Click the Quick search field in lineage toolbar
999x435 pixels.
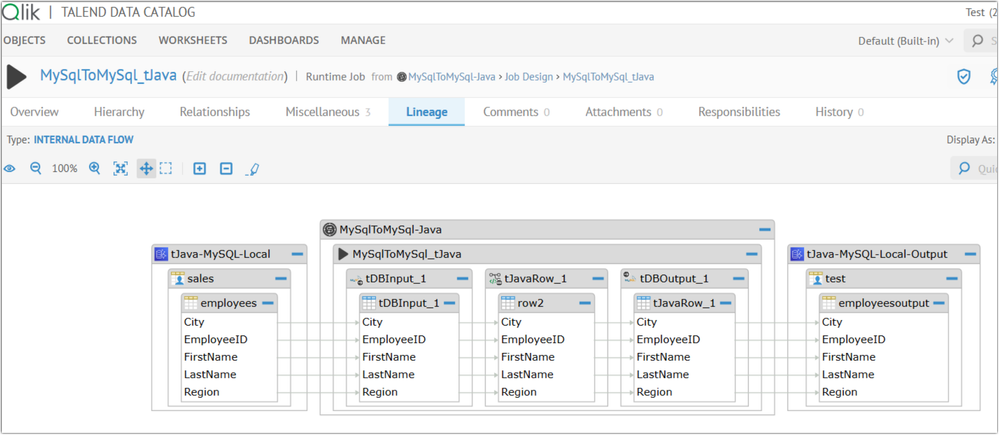[975, 169]
